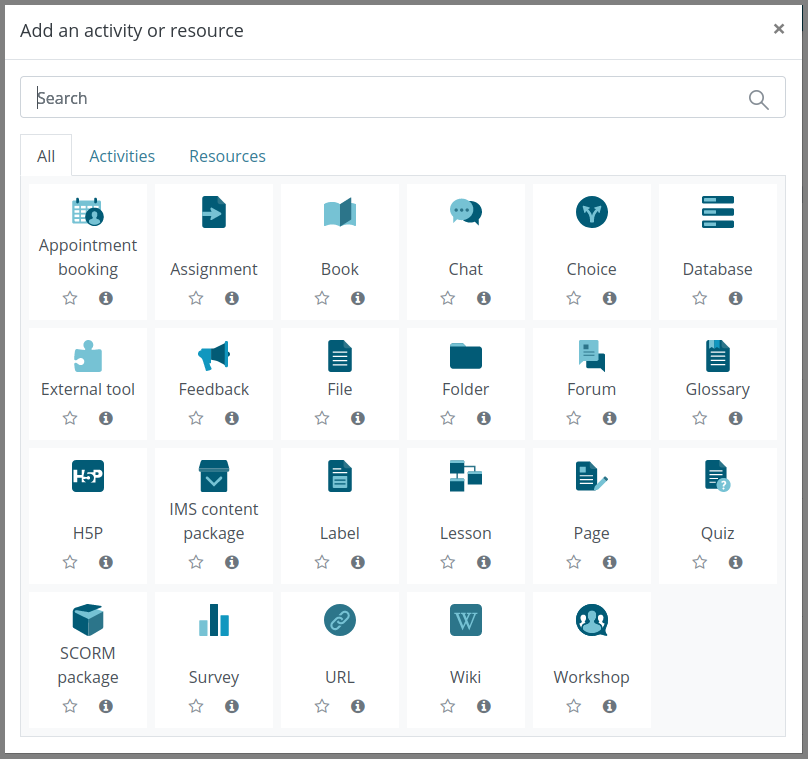Show Survey activity info
The width and height of the screenshot is (808, 759).
pos(232,706)
